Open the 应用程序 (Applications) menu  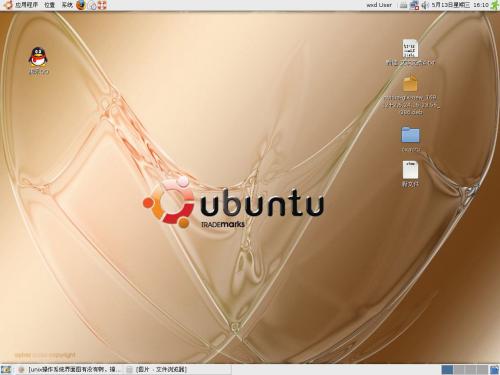point(27,5)
